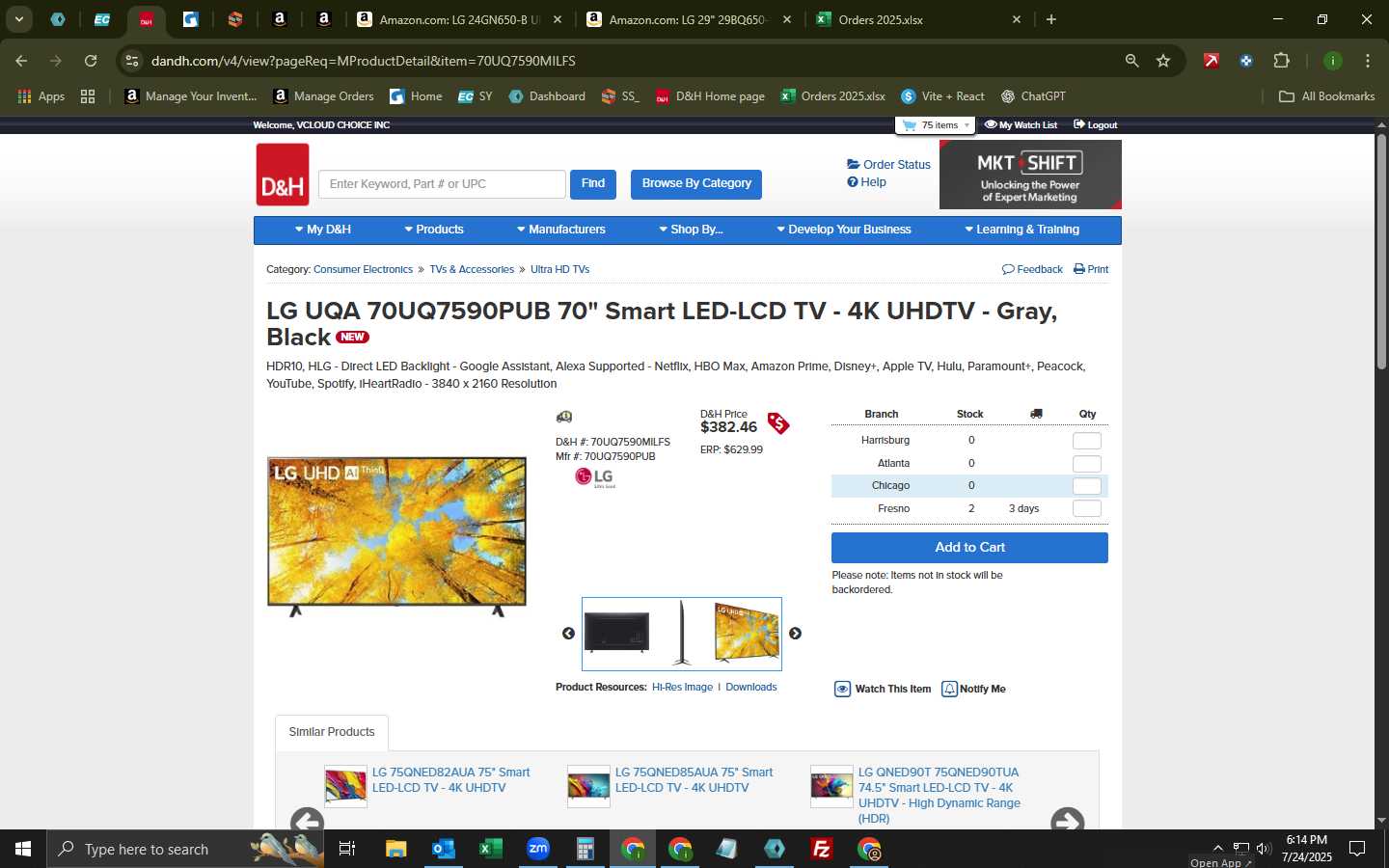Open File Explorer from taskbar
1389x868 pixels.
point(395,849)
